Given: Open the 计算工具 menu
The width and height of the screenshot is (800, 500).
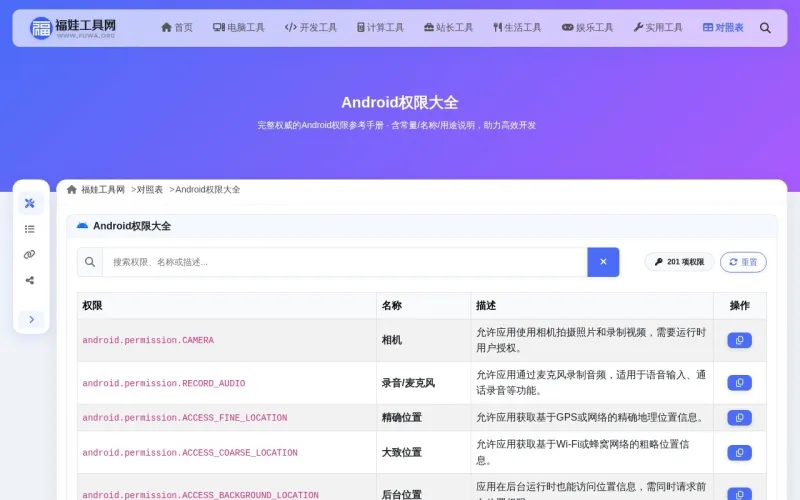Looking at the screenshot, I should click(380, 28).
